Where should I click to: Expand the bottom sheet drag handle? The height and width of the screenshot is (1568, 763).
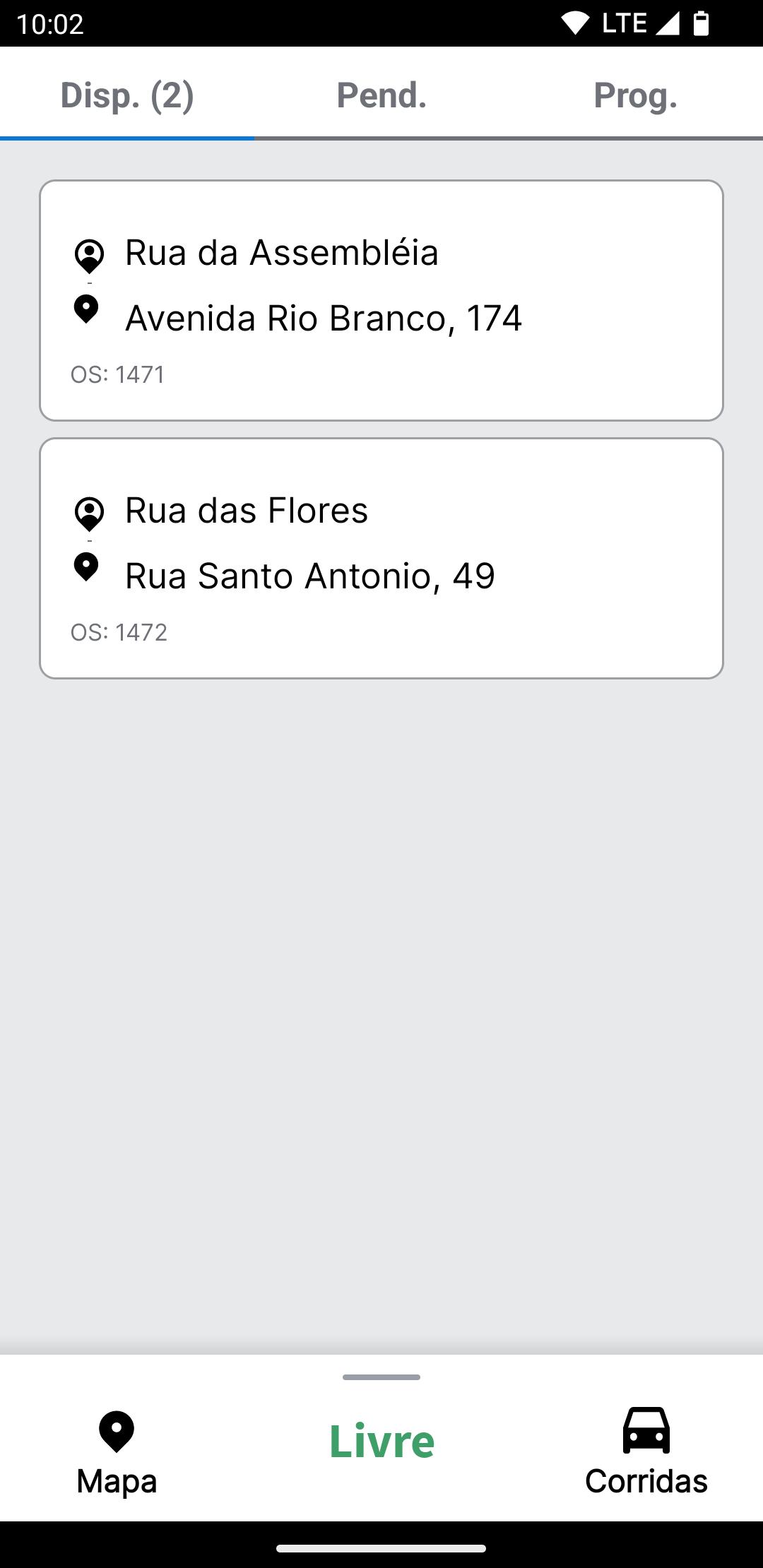click(381, 1377)
